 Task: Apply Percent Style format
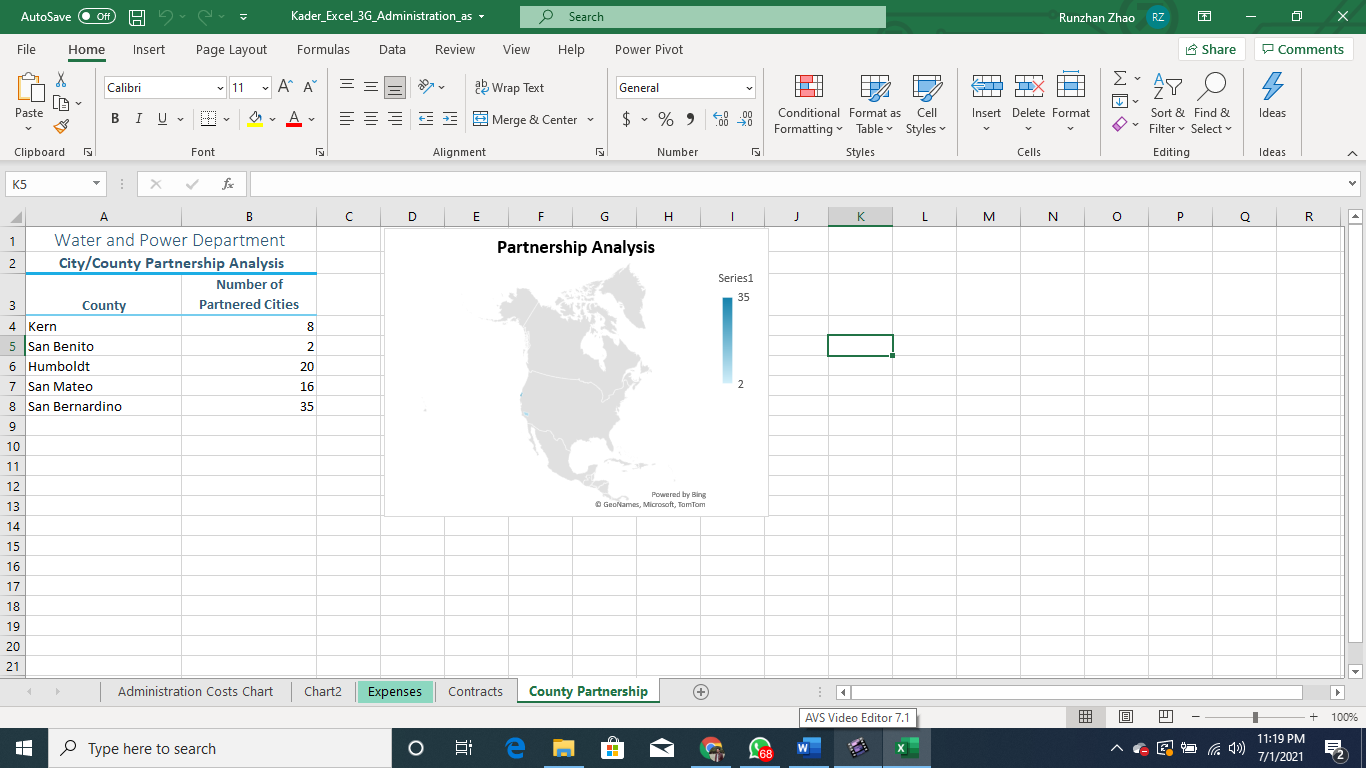(666, 119)
